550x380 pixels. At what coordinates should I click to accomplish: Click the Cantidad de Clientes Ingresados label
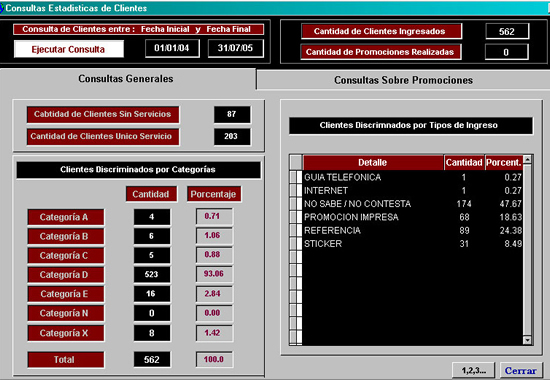click(x=381, y=31)
